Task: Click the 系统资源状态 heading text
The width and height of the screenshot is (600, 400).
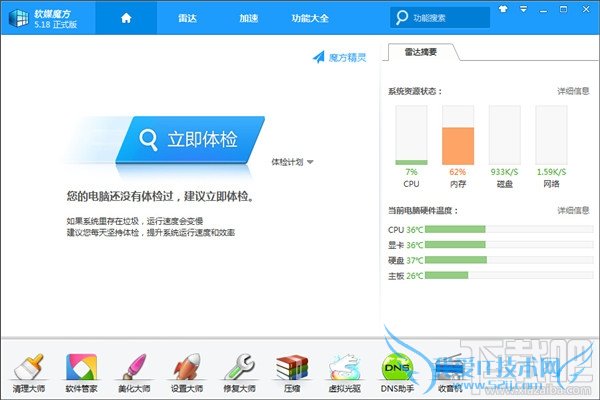Action: coord(415,91)
